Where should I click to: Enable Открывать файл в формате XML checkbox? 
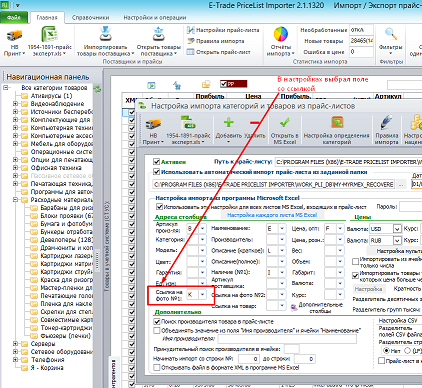tap(157, 367)
